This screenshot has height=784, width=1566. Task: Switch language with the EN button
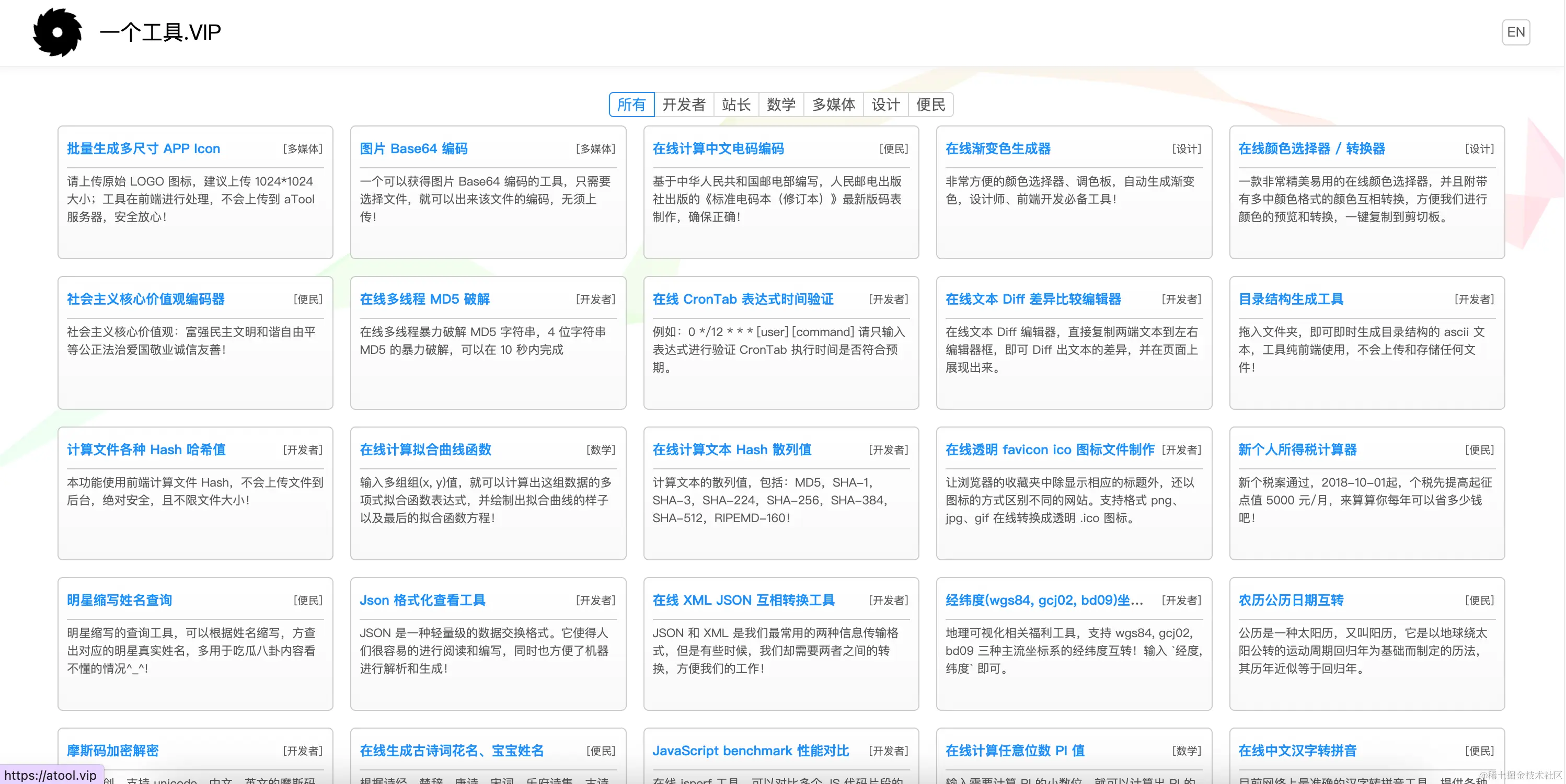1515,32
